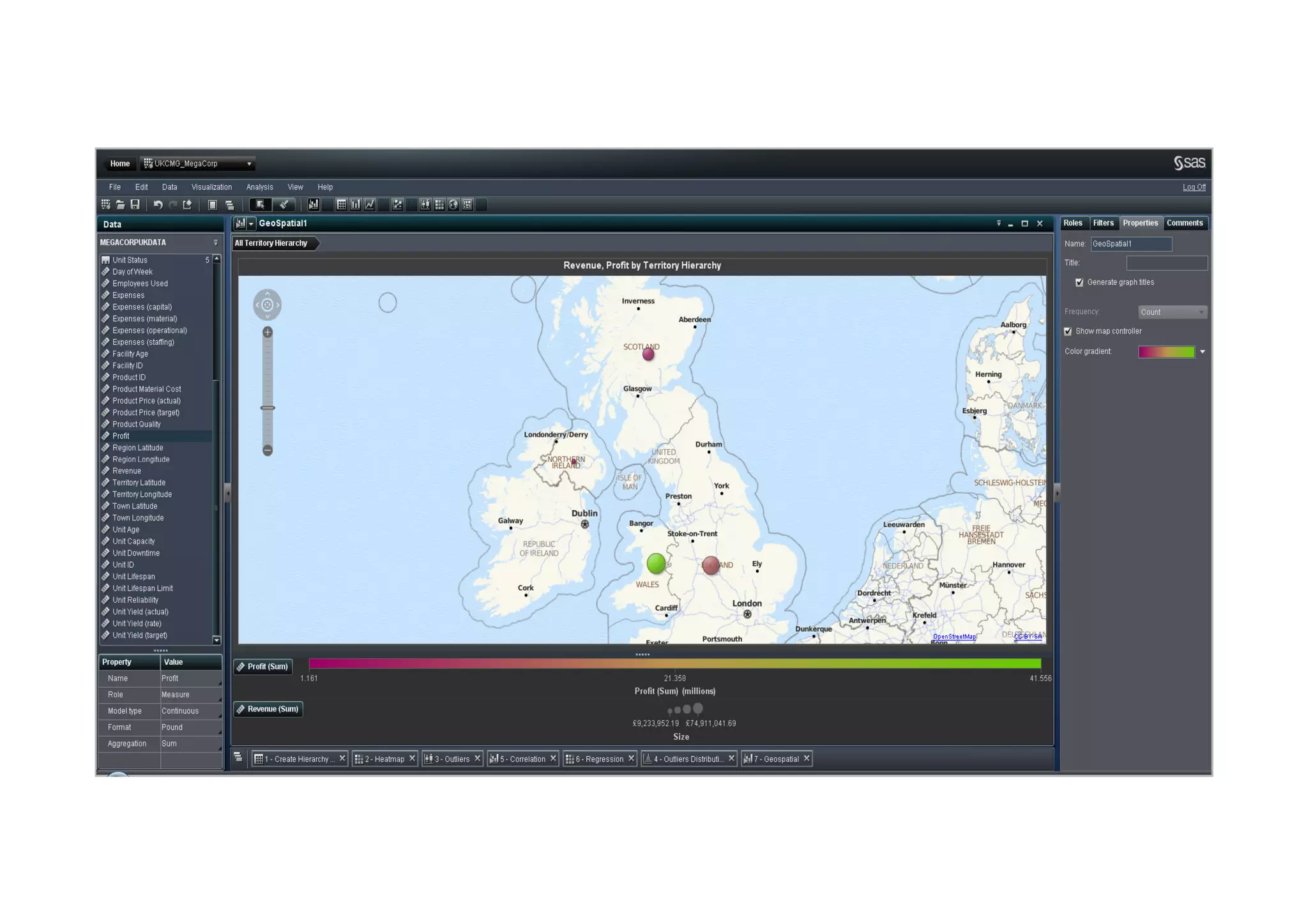
Task: Select the Geo map visualization icon
Action: 453,205
